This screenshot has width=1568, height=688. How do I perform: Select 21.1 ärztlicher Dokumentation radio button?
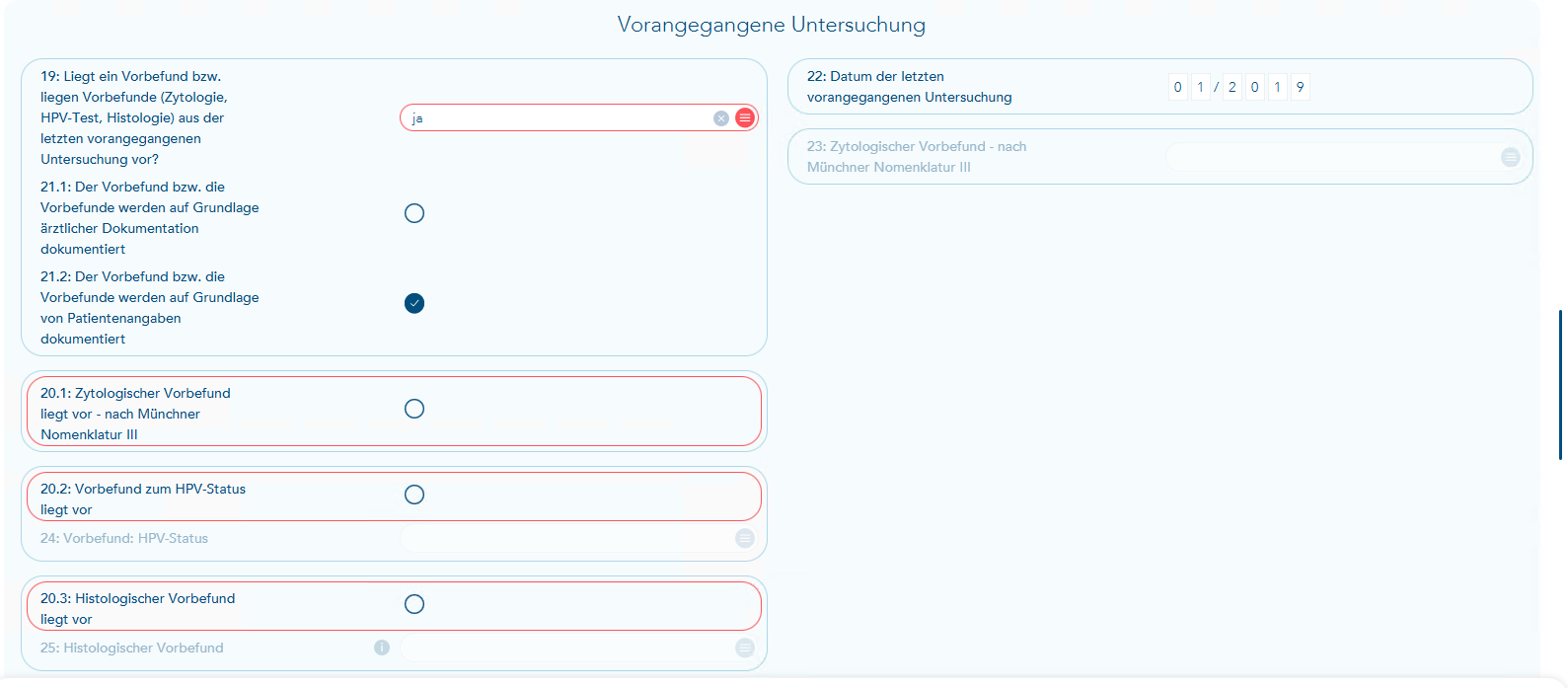coord(414,213)
